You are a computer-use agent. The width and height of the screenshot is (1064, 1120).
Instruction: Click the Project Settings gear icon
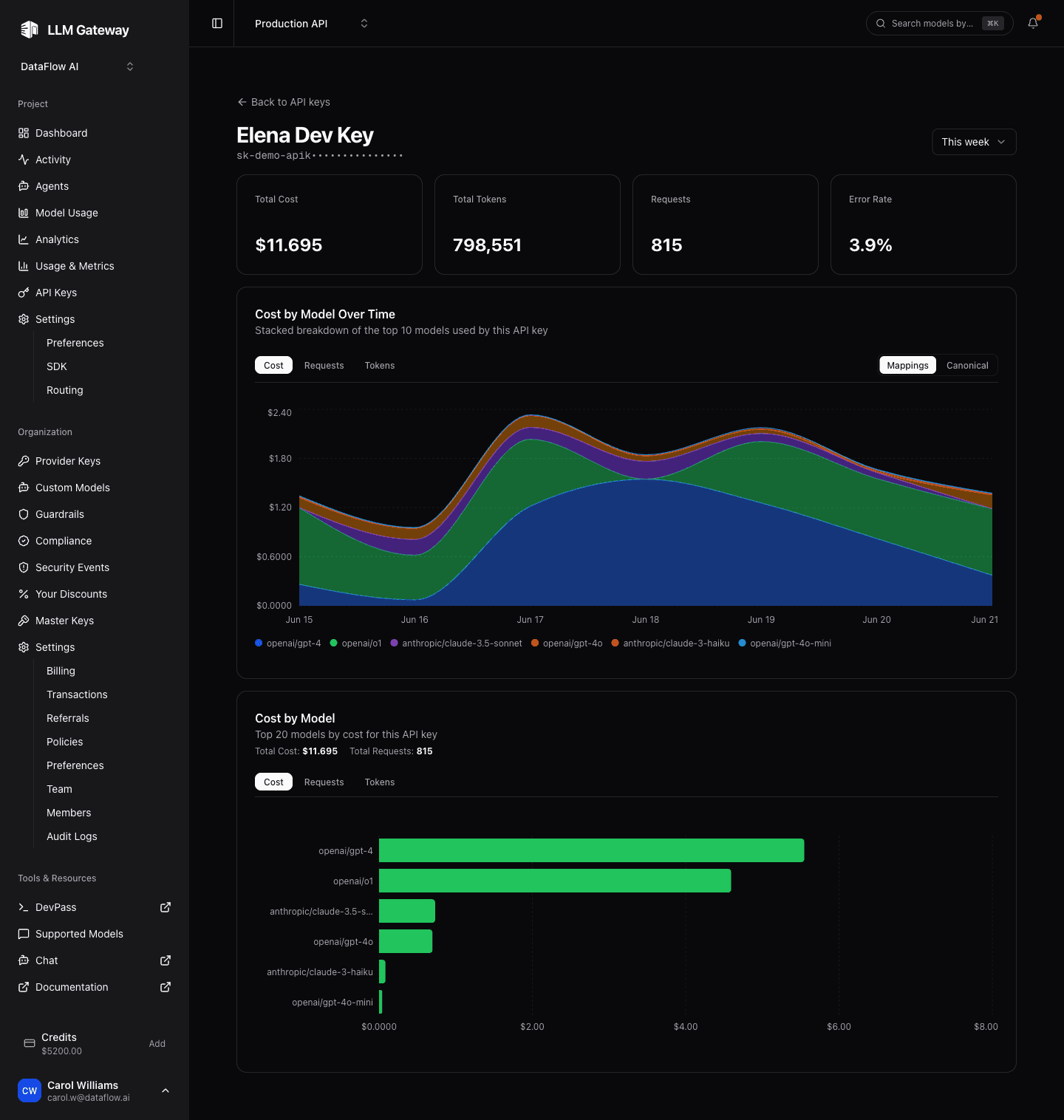coord(24,319)
